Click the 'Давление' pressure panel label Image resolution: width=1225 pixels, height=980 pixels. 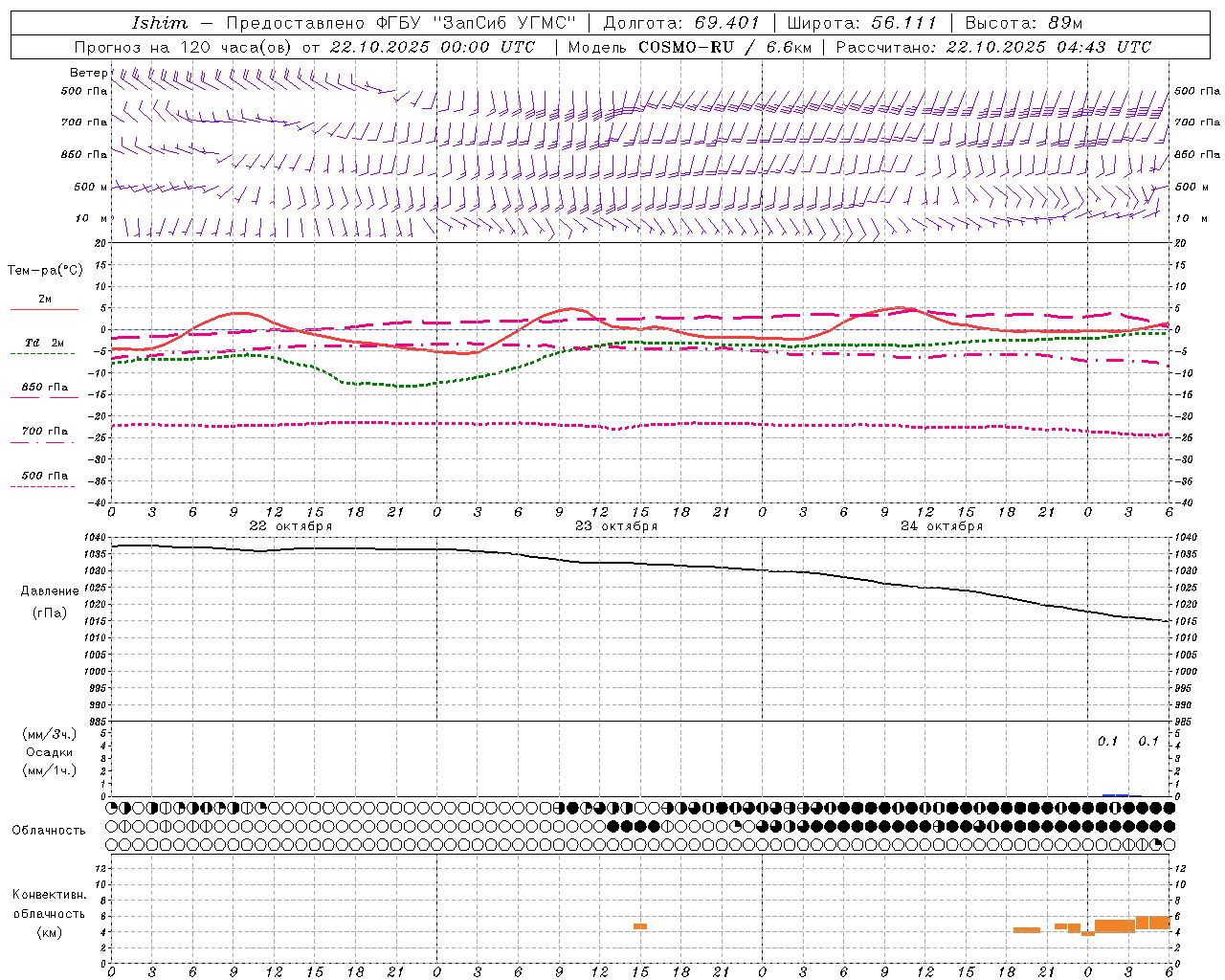[x=50, y=591]
